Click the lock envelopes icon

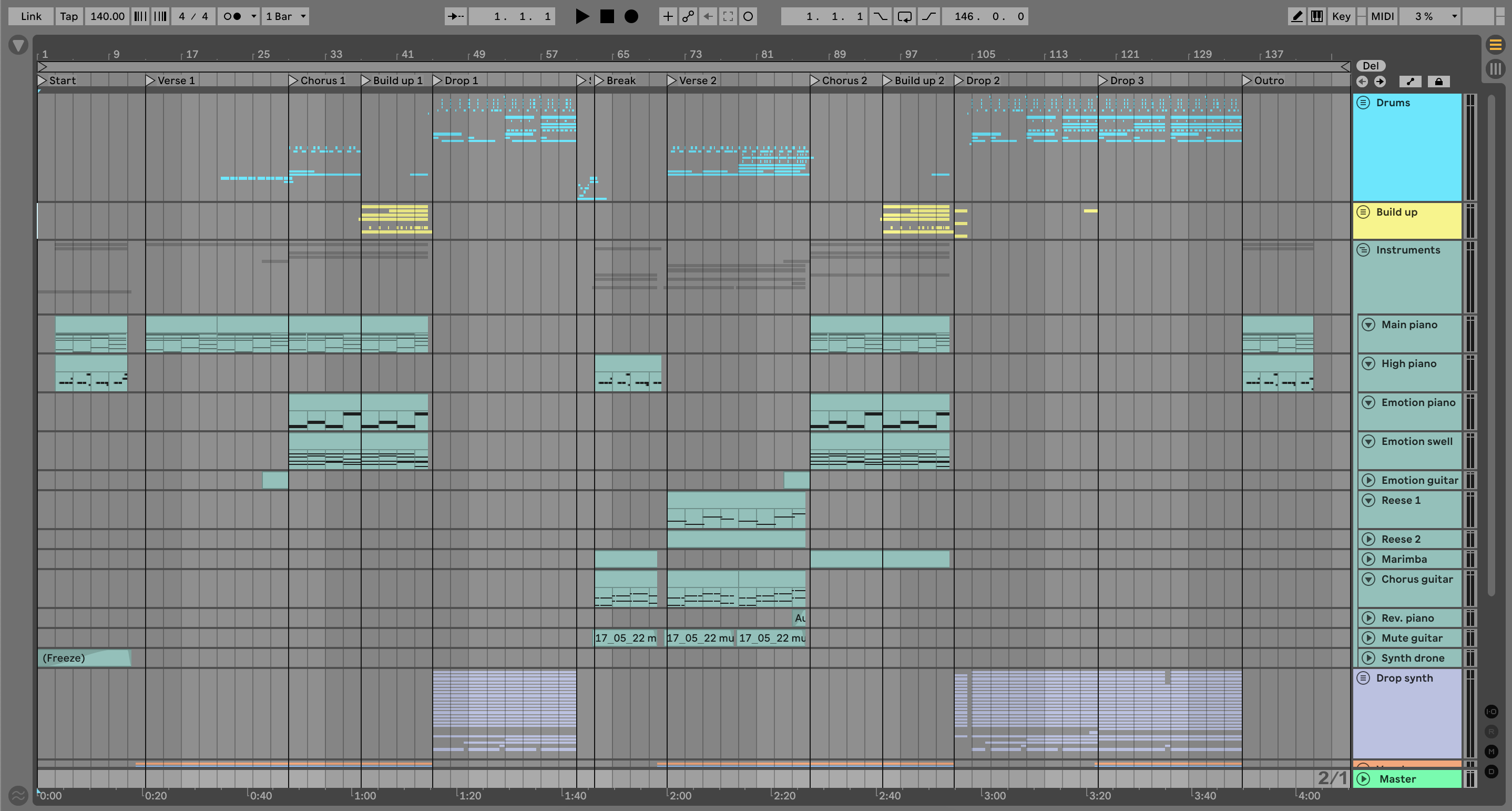point(1438,82)
